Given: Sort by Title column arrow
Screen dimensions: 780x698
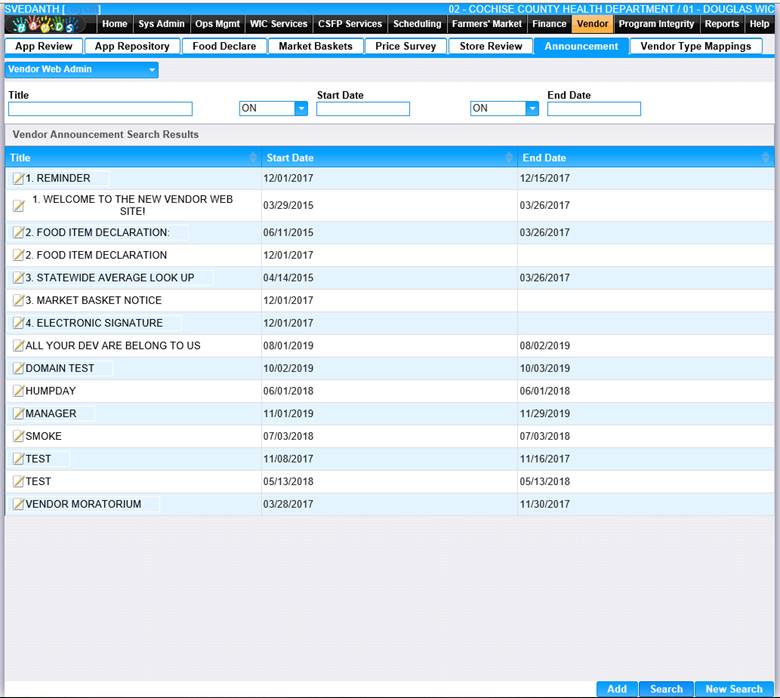Looking at the screenshot, I should [253, 158].
